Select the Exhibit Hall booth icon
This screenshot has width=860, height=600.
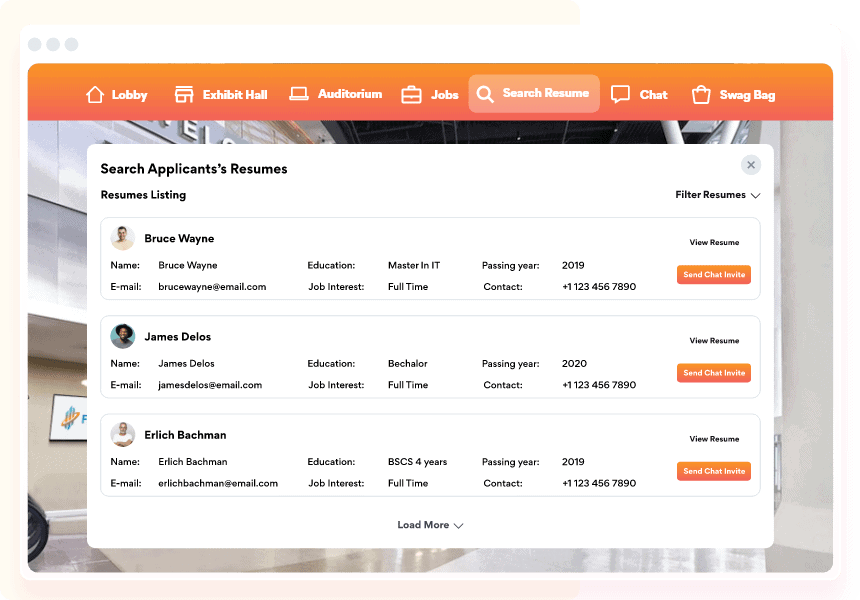tap(183, 93)
